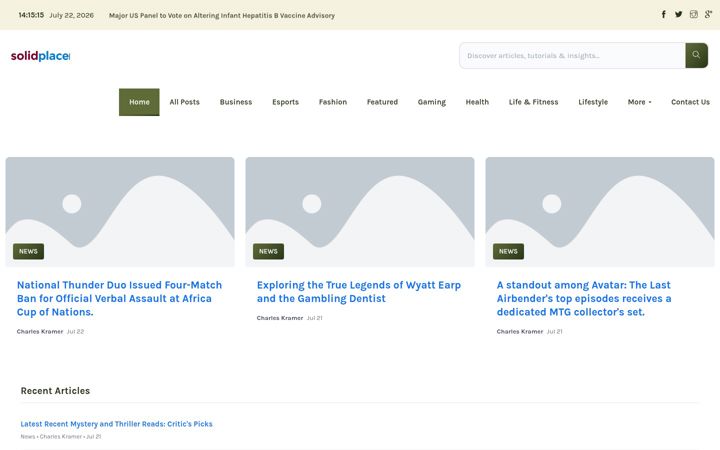Go to the Home nav item
720x450 pixels.
click(139, 102)
